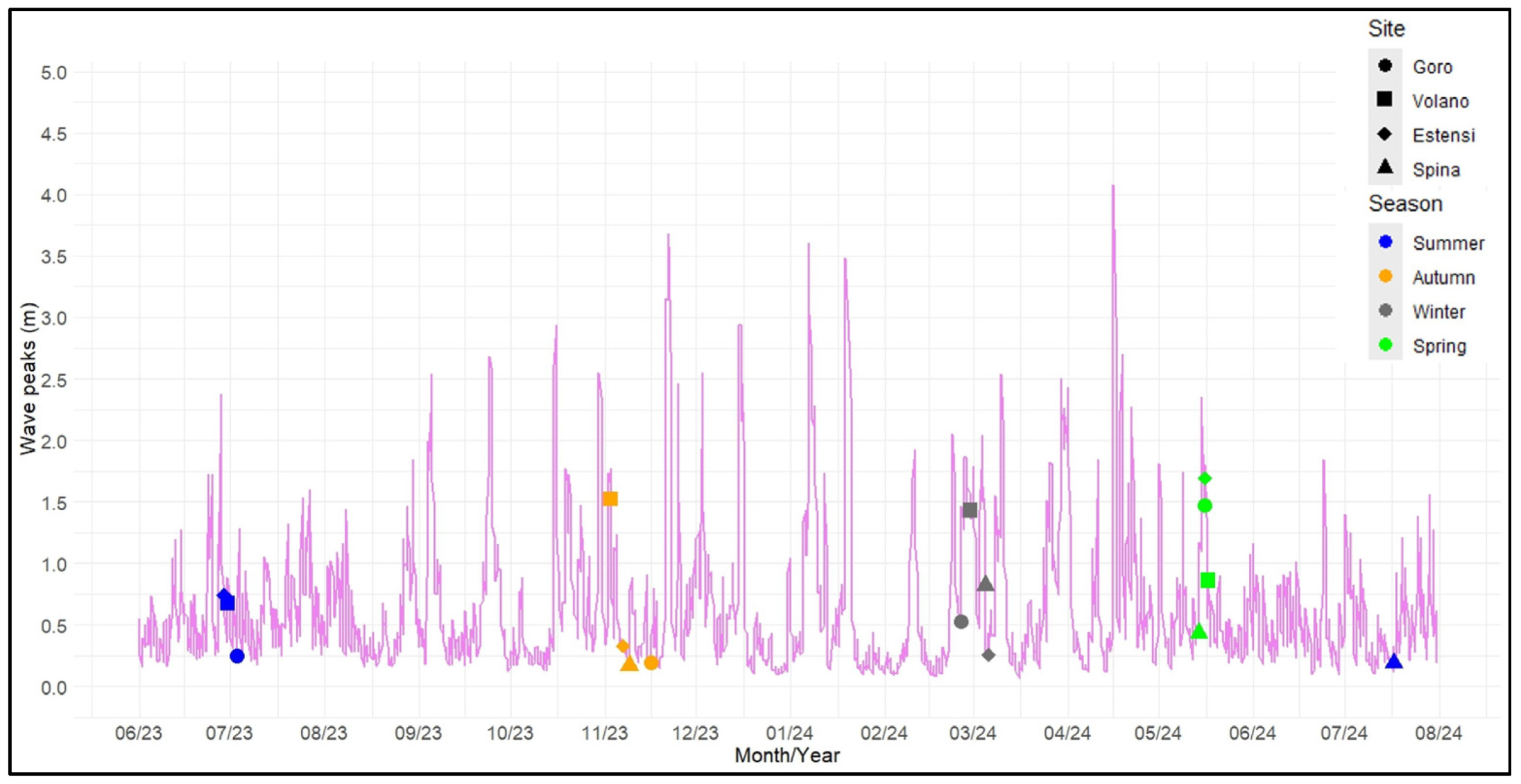The height and width of the screenshot is (784, 1521).
Task: Click the blue Summer legend dot
Action: [x=1386, y=242]
